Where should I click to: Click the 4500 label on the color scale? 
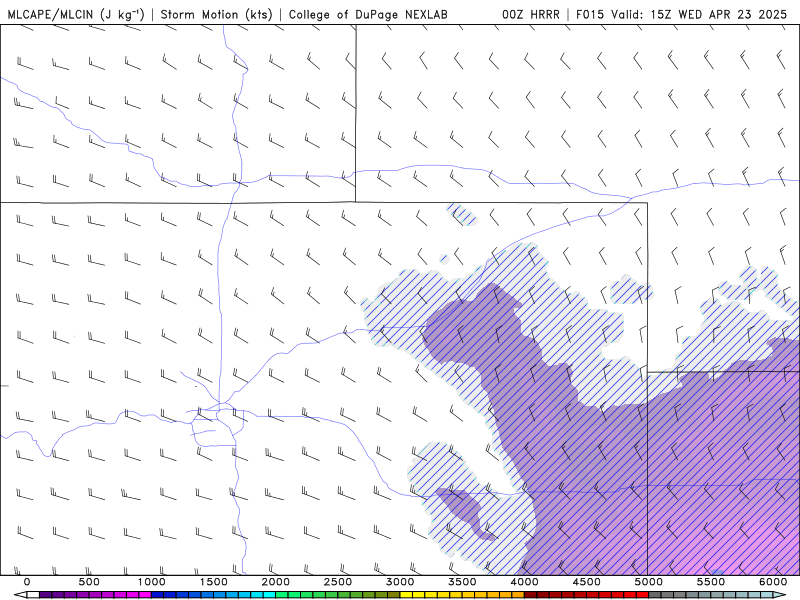(x=587, y=582)
